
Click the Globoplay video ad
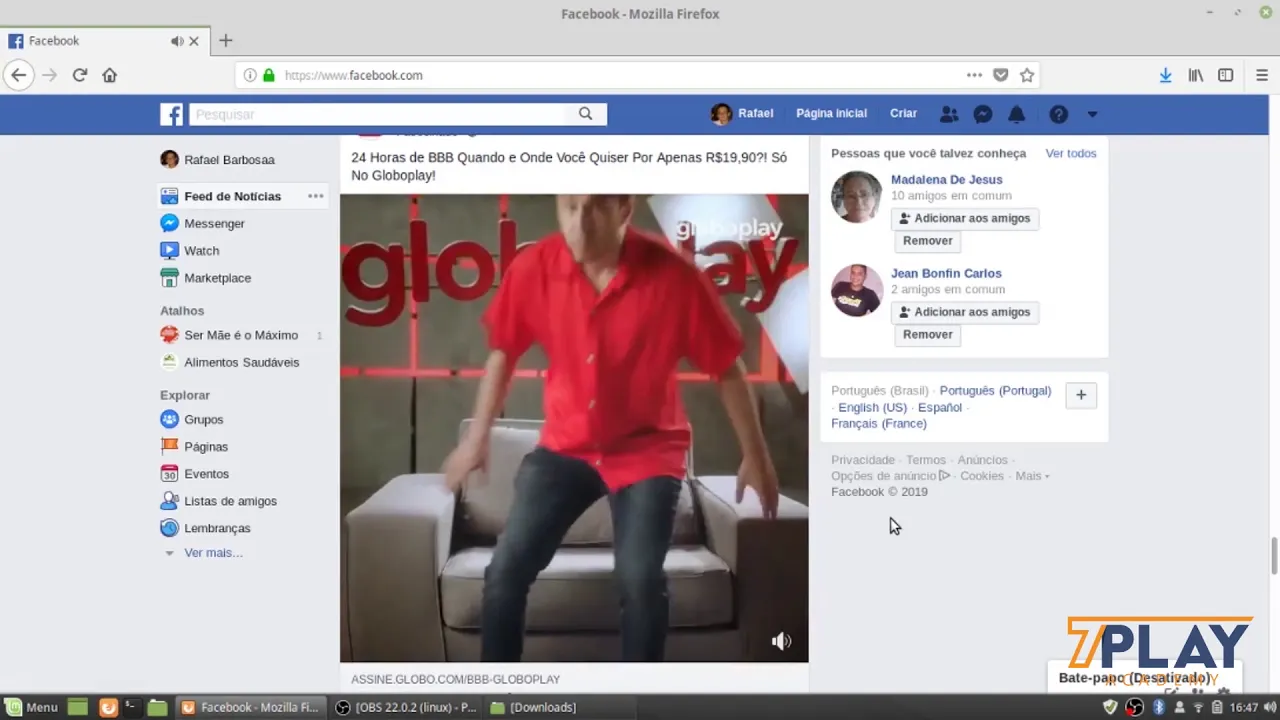[574, 428]
